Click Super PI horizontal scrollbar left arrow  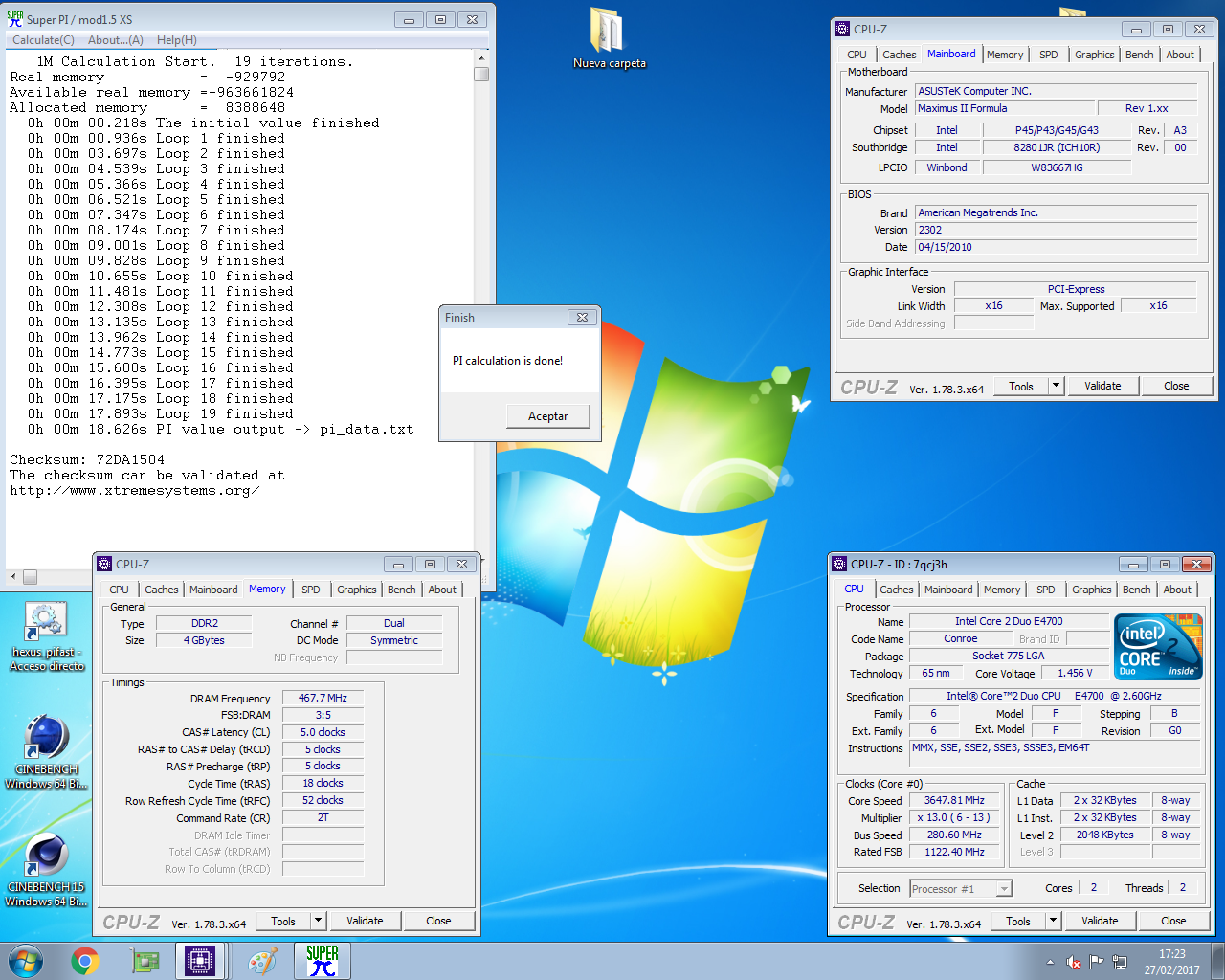pyautogui.click(x=13, y=577)
